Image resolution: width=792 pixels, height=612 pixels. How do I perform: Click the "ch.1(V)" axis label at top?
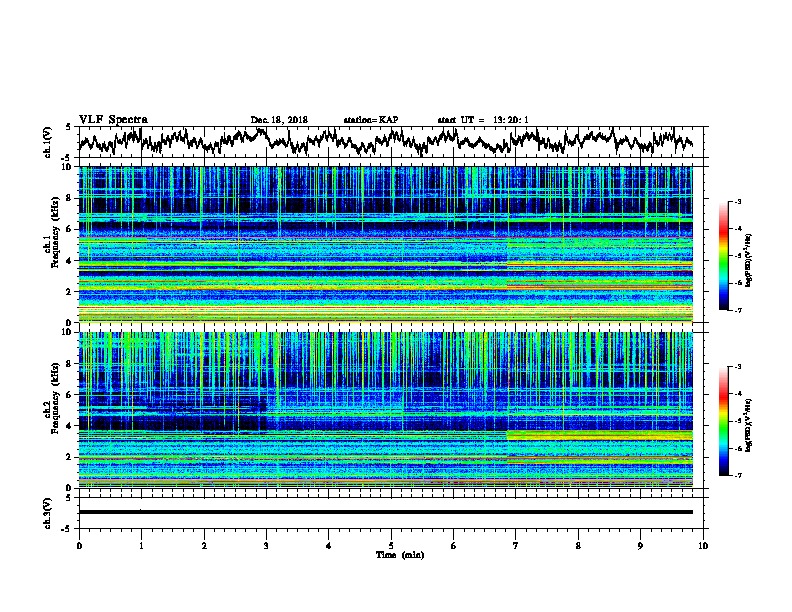click(x=48, y=142)
